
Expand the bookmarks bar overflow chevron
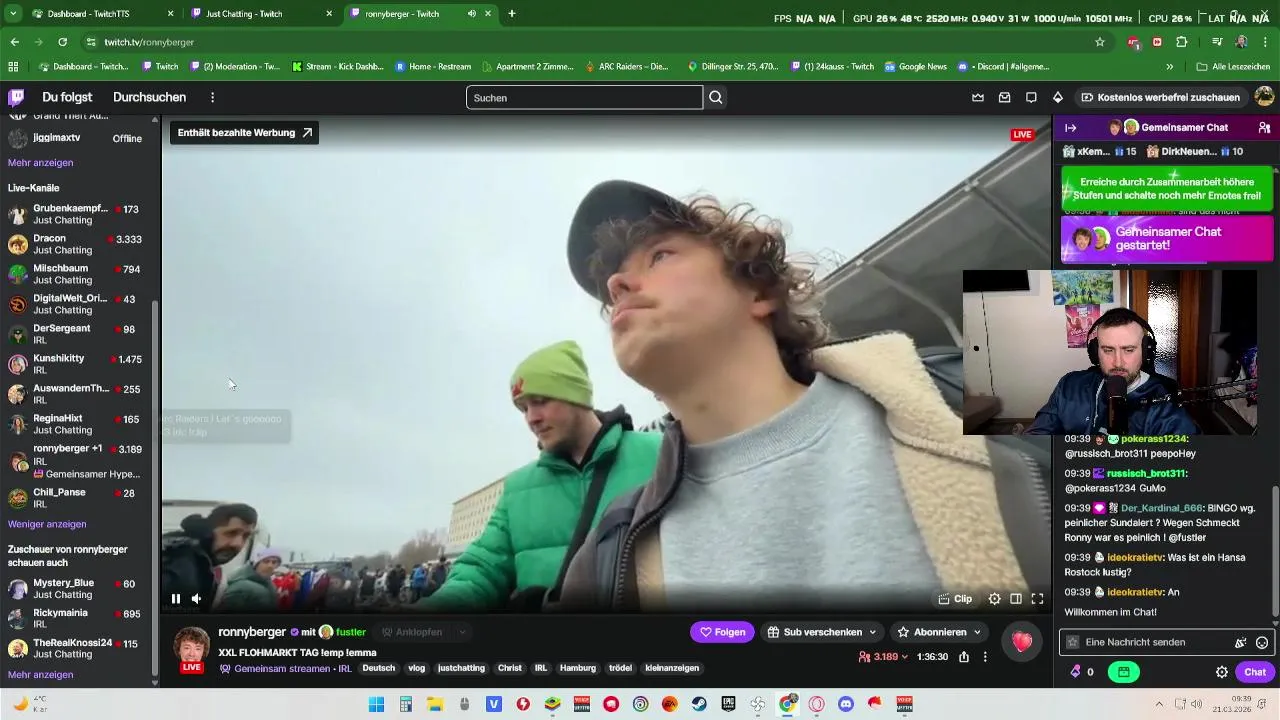point(1169,67)
